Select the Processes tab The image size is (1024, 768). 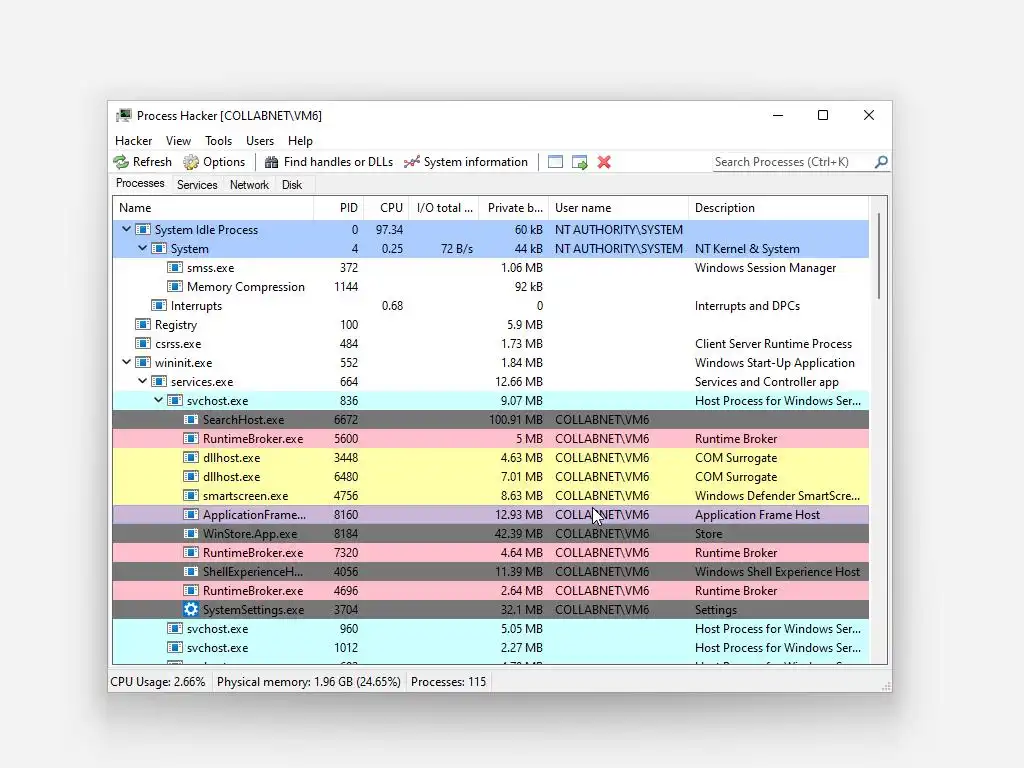pos(140,184)
